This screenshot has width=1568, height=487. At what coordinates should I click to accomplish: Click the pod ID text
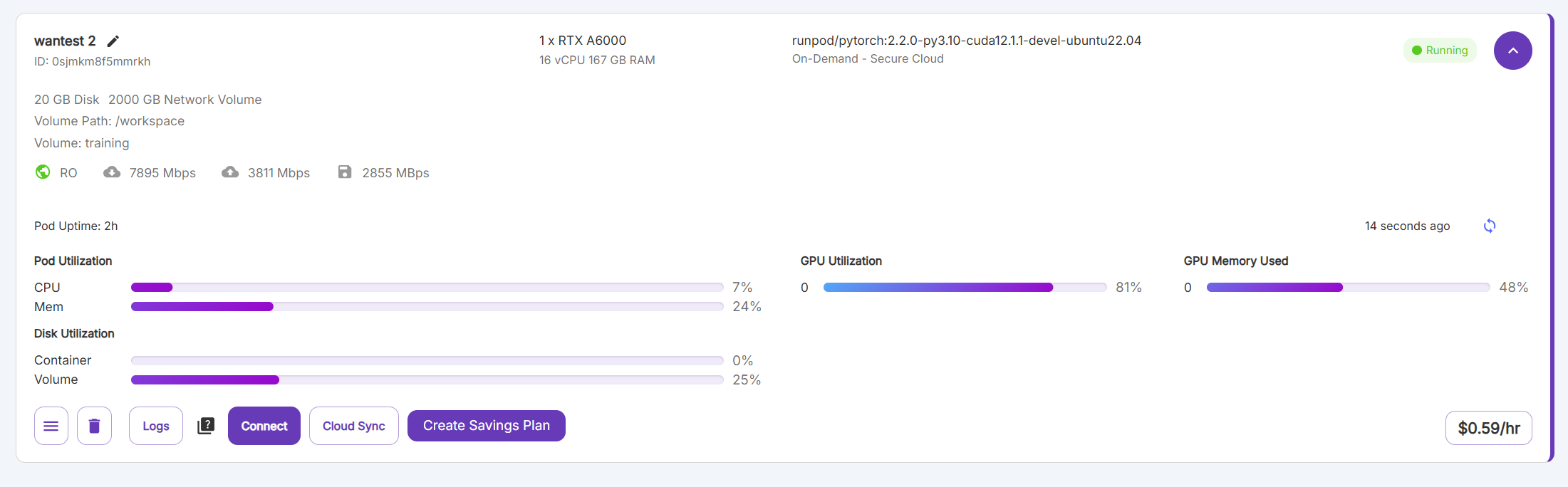(x=93, y=61)
